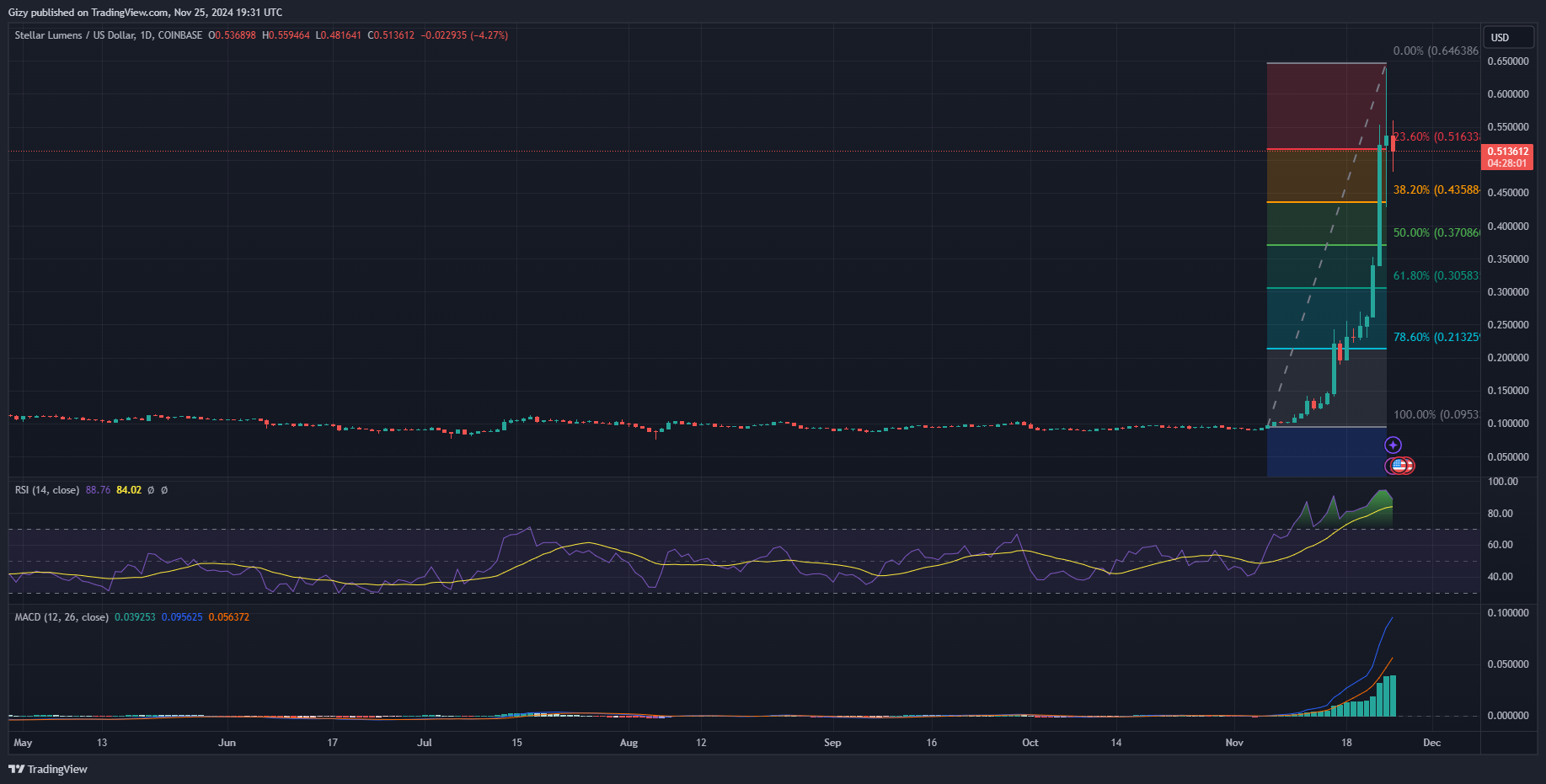1546x784 pixels.
Task: Click the candle countdown 04:28:01
Action: (x=1508, y=163)
